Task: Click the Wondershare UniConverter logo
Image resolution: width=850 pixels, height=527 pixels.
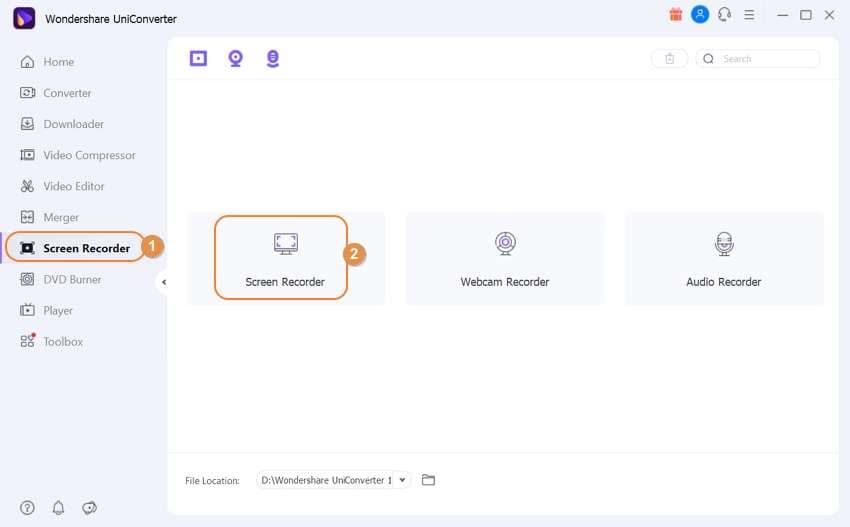Action: pyautogui.click(x=24, y=18)
